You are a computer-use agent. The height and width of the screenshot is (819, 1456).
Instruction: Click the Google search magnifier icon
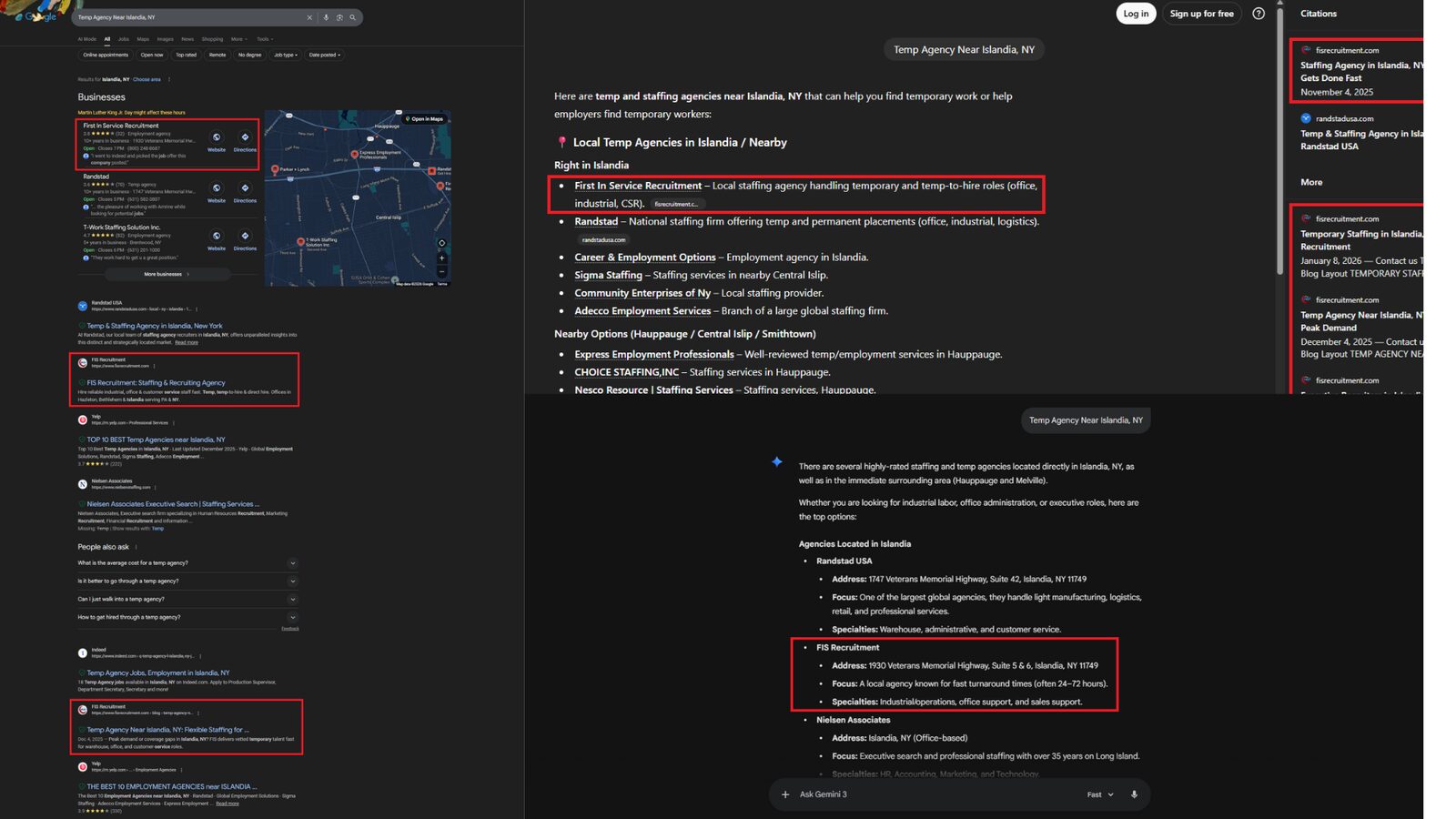[353, 17]
